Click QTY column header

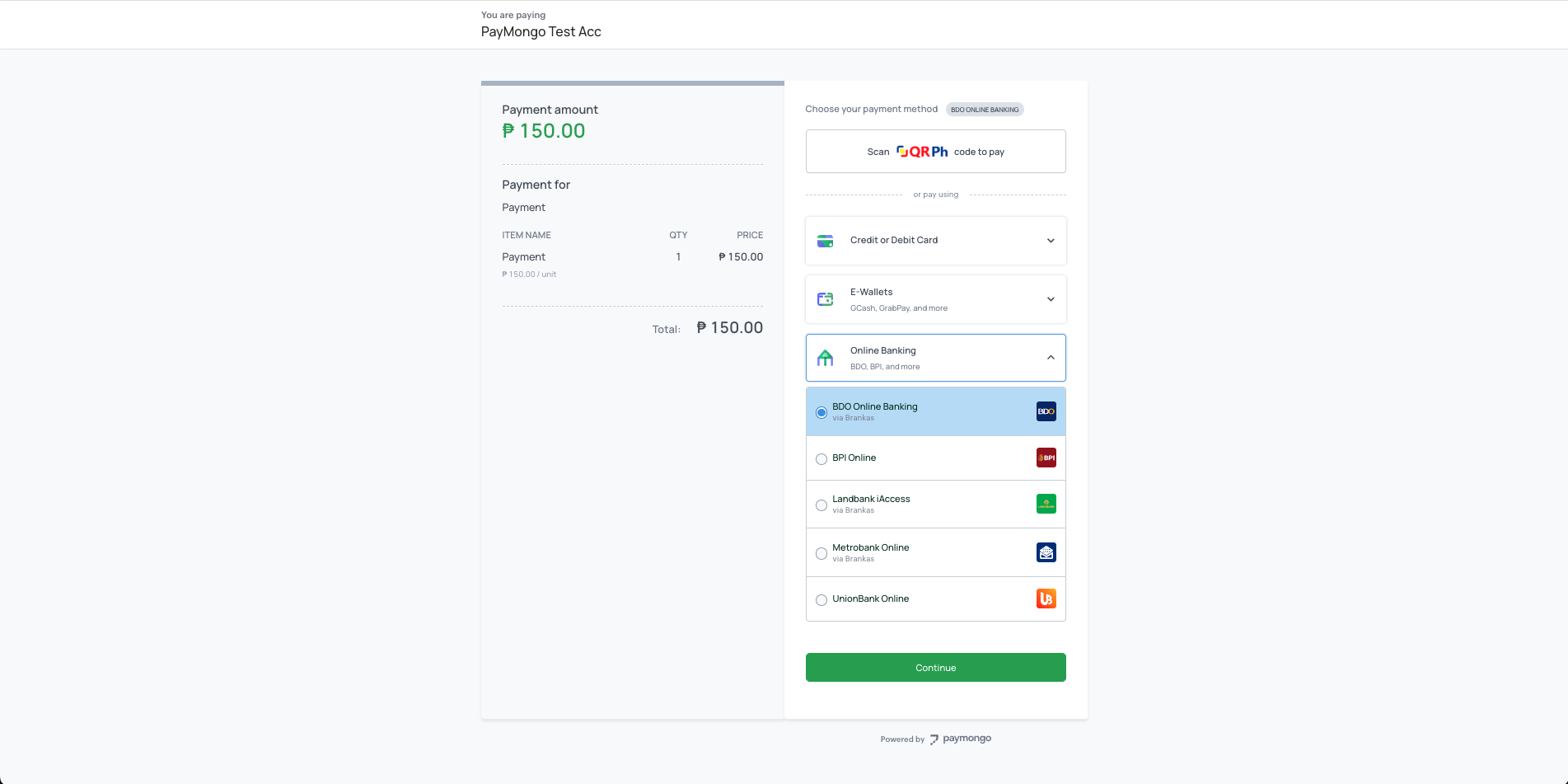point(678,235)
